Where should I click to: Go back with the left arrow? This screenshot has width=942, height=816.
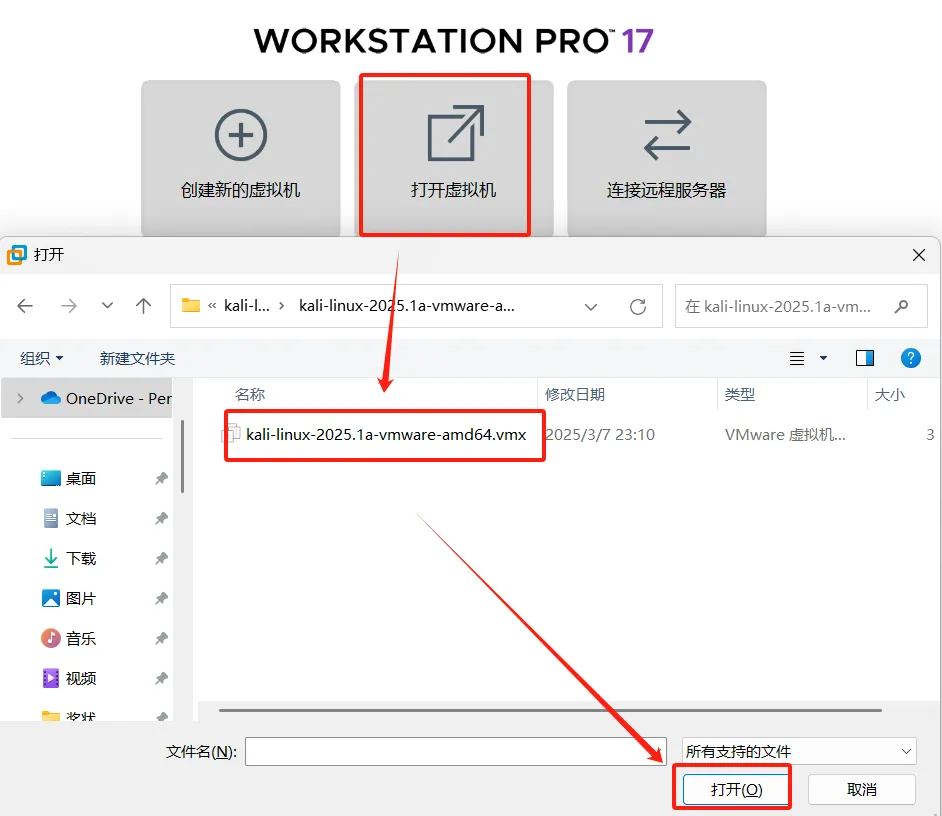click(x=25, y=306)
